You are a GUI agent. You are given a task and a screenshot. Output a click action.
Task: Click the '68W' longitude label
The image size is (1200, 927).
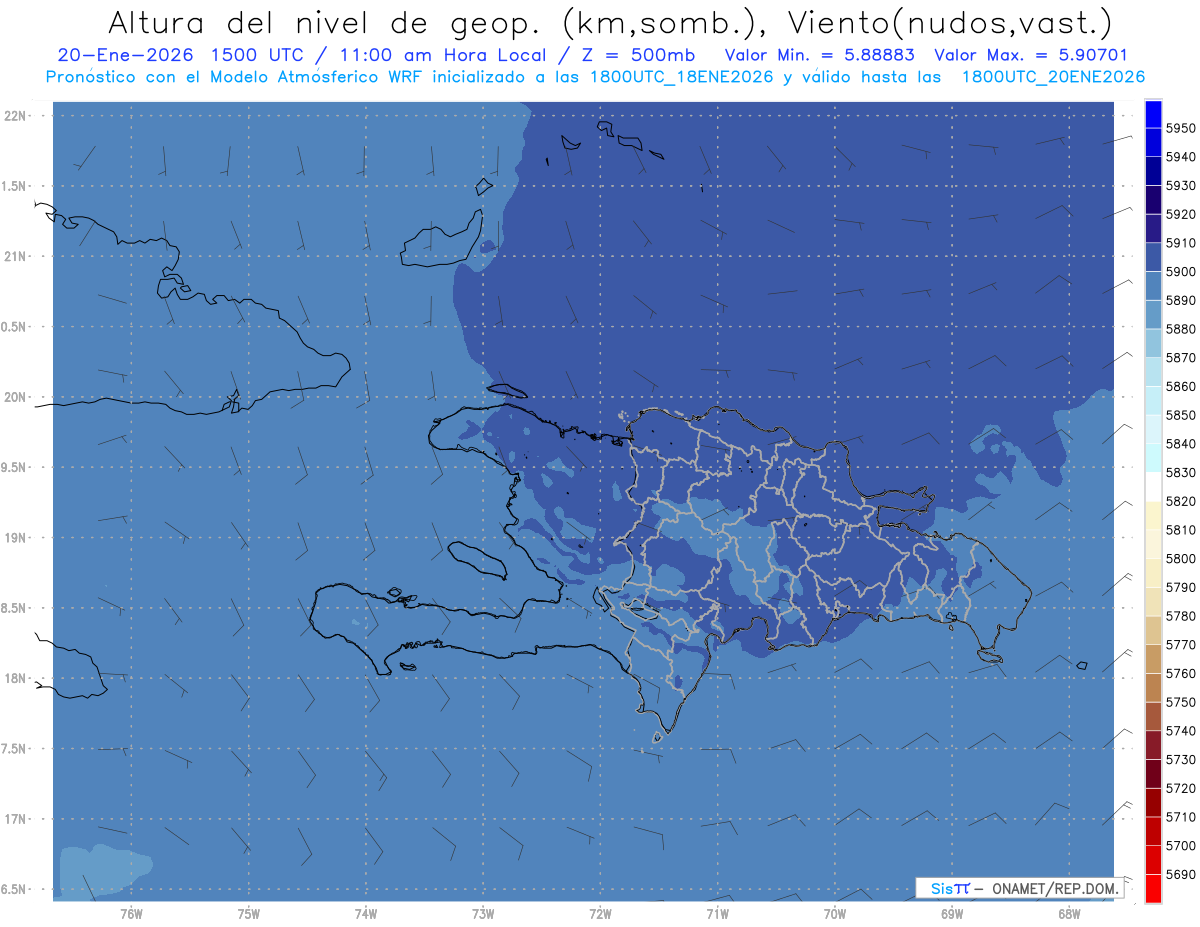pos(1069,914)
